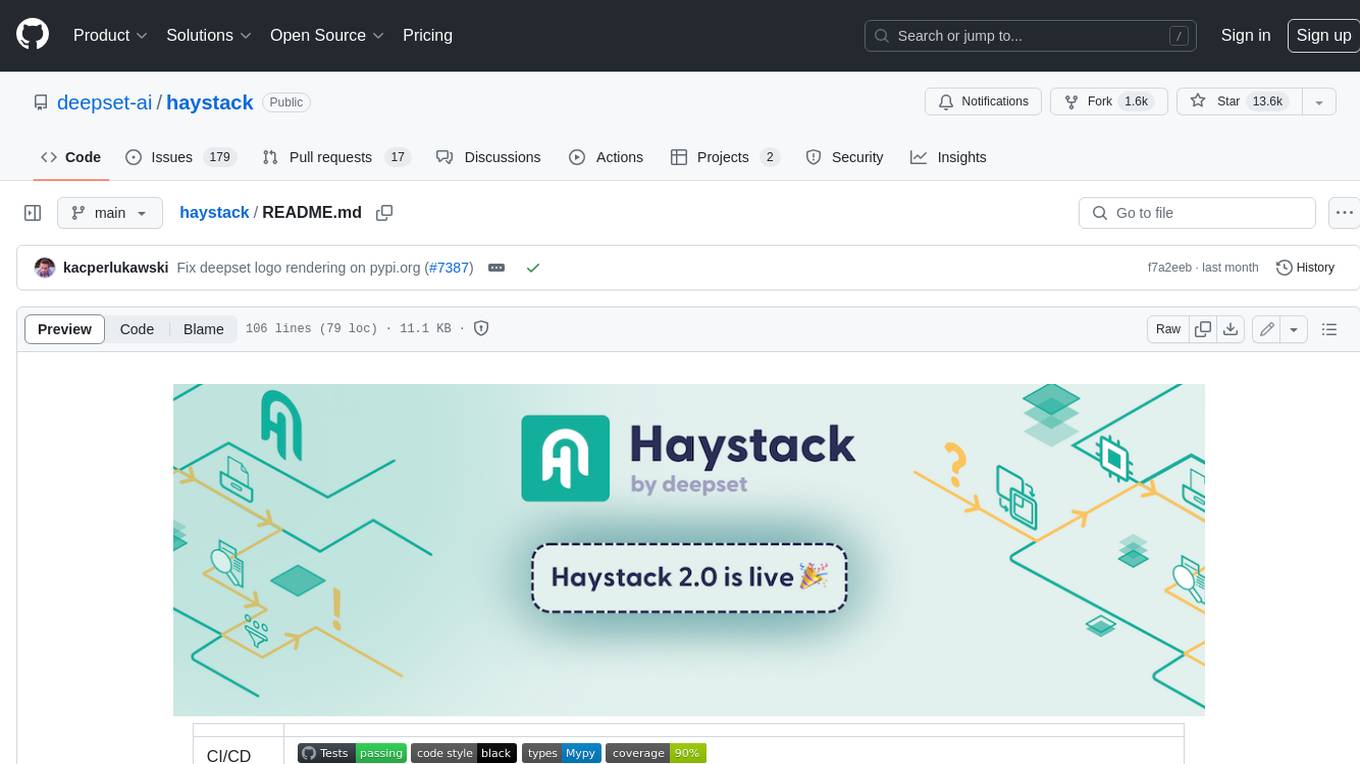View the file History
Image resolution: width=1360 pixels, height=764 pixels.
point(1305,268)
